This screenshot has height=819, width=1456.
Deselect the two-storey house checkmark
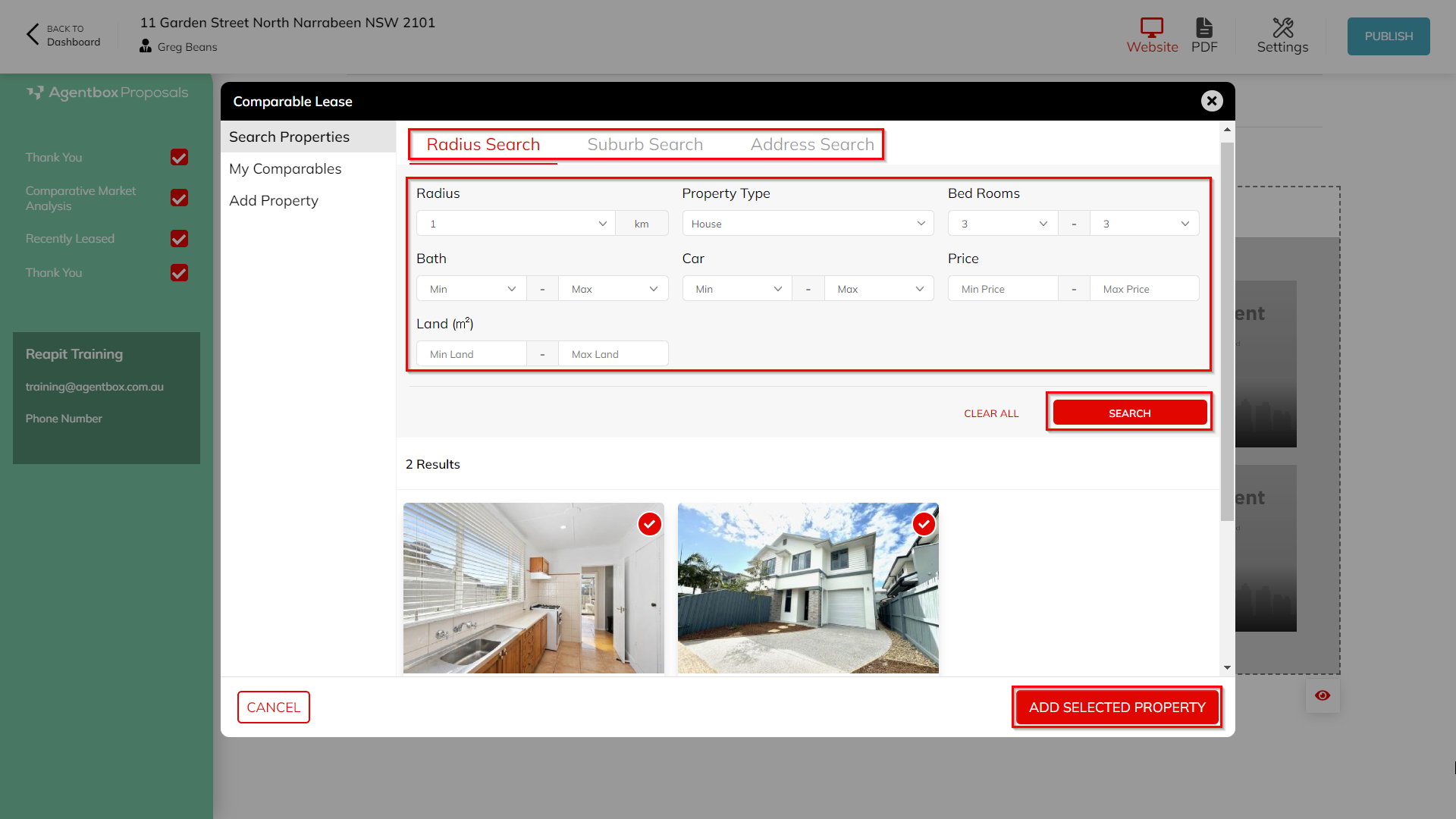pyautogui.click(x=924, y=524)
